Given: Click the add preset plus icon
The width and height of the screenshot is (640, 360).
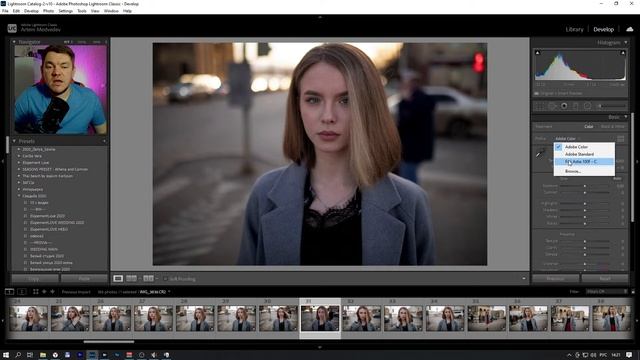Looking at the screenshot, I should [x=104, y=141].
